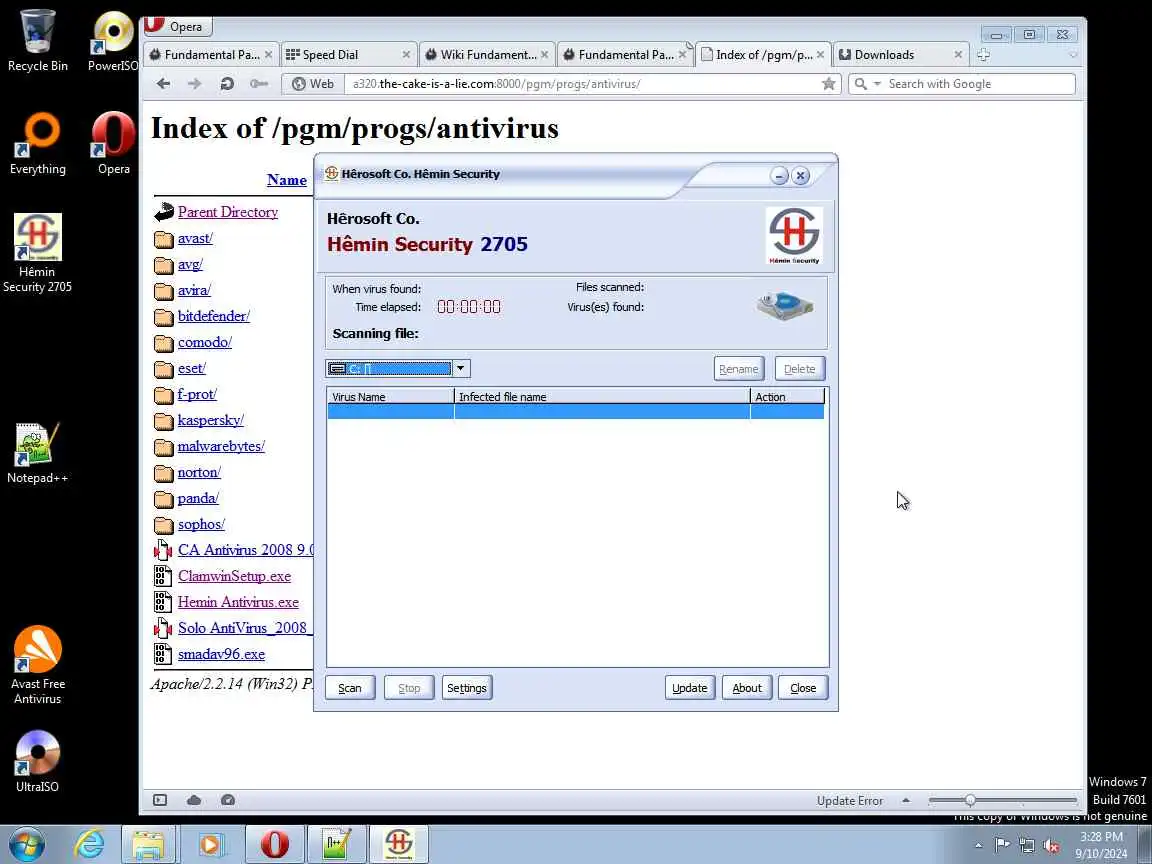Open the Parent Directory link
The height and width of the screenshot is (864, 1152).
pos(228,212)
